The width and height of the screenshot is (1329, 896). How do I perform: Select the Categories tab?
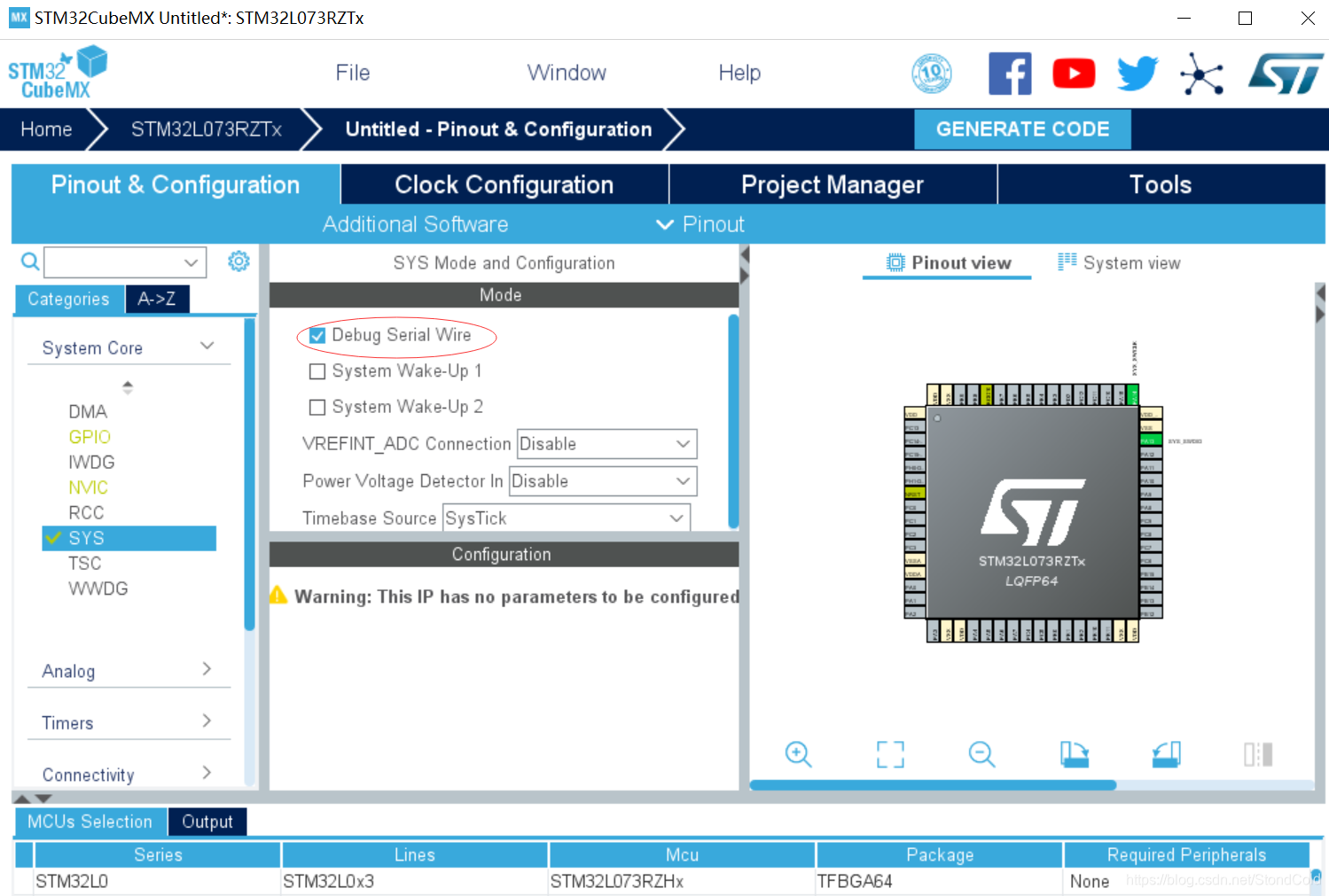[68, 299]
